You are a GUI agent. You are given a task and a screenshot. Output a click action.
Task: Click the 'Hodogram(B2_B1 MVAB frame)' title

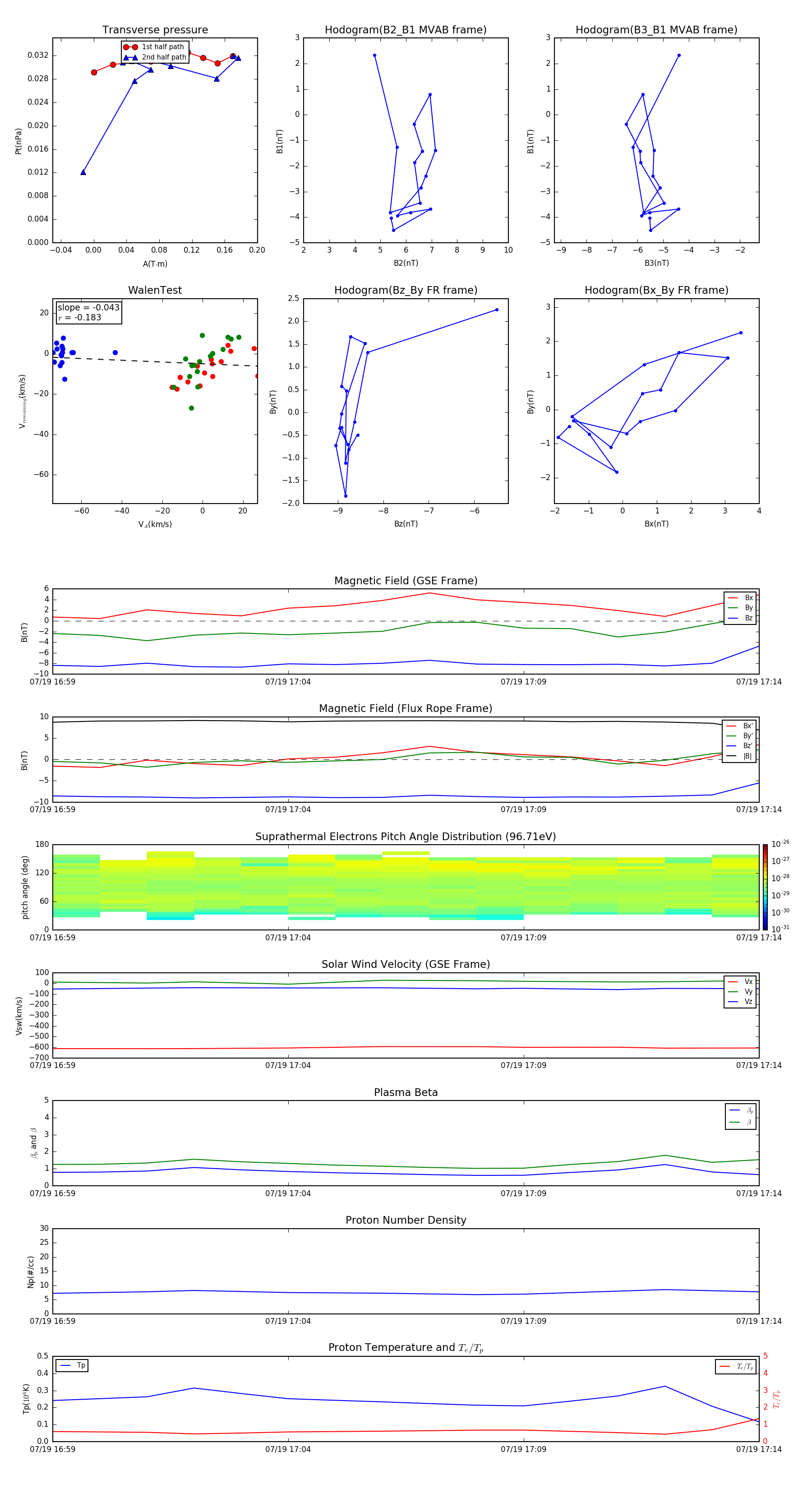tap(406, 30)
